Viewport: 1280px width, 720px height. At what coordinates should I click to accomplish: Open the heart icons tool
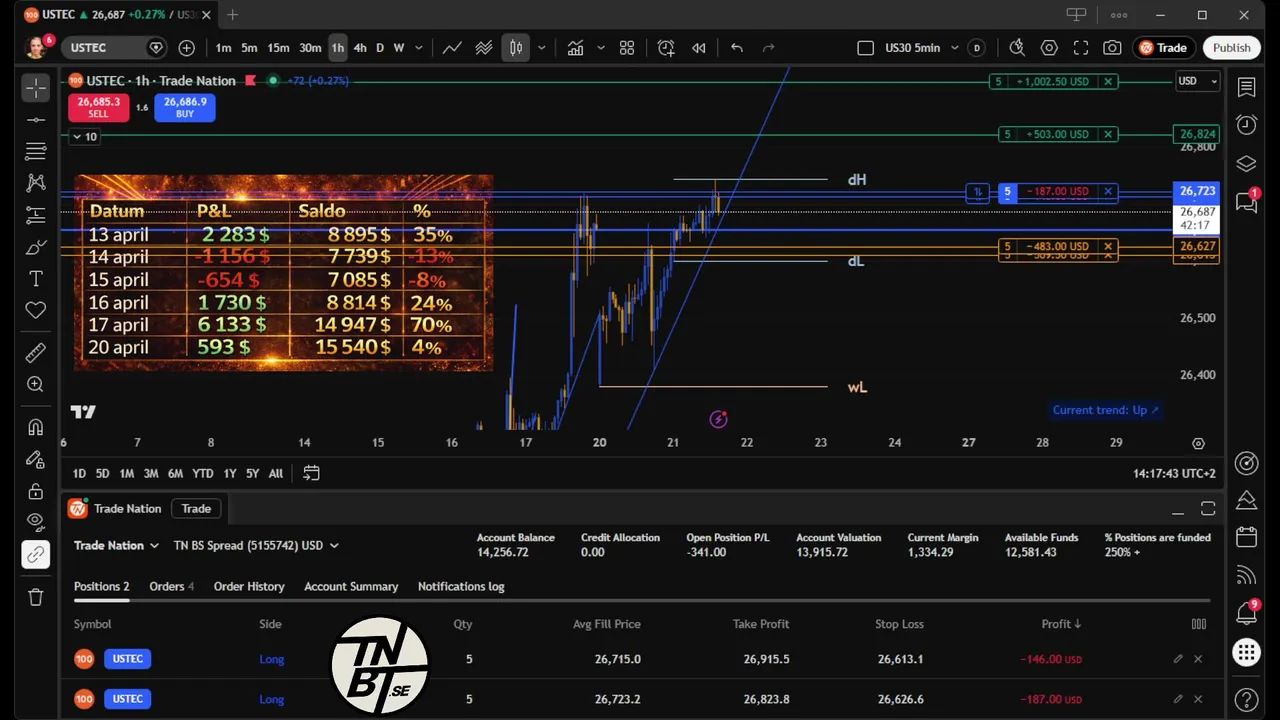coord(36,310)
